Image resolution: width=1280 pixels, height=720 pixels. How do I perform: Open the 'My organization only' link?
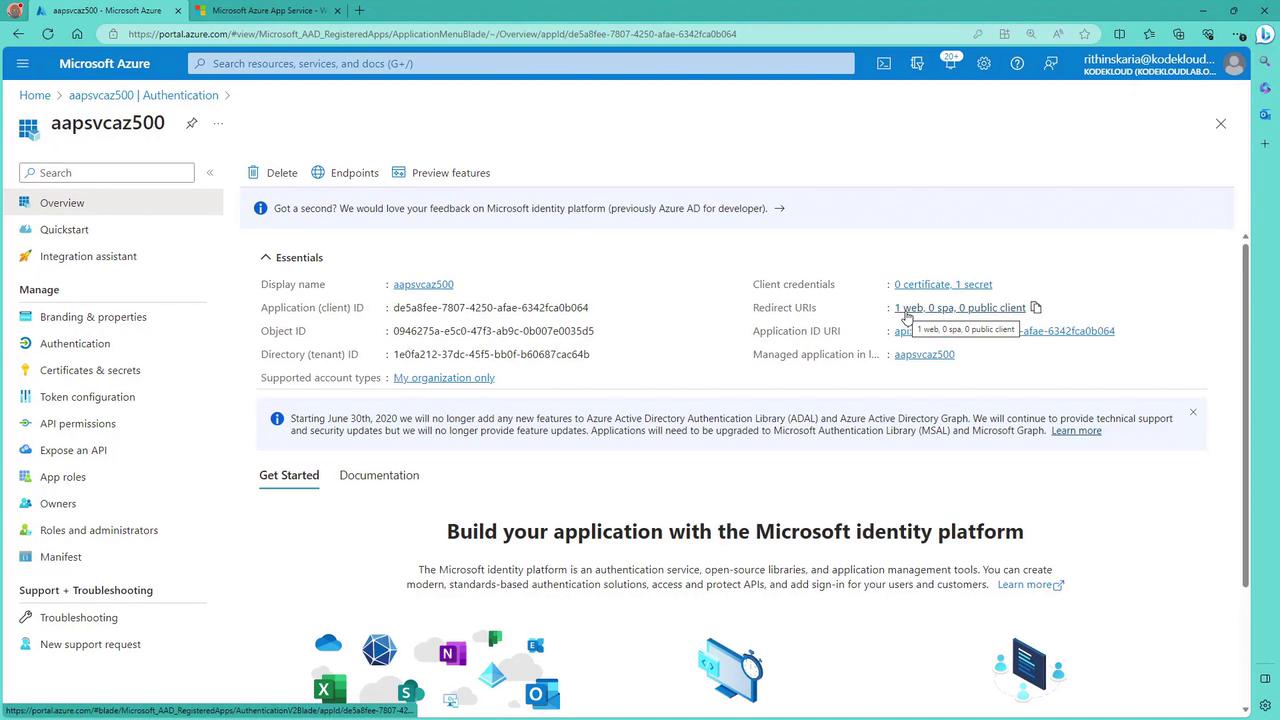pyautogui.click(x=444, y=378)
